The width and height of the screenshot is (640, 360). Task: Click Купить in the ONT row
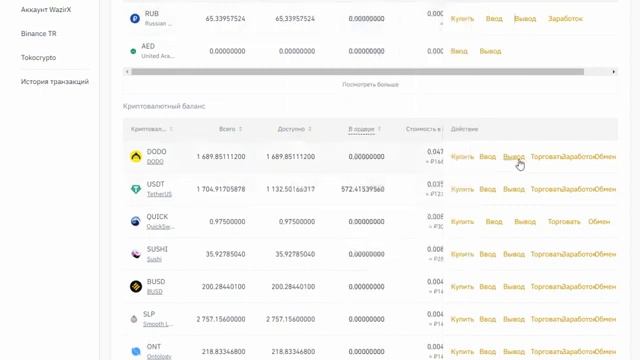pyautogui.click(x=462, y=352)
